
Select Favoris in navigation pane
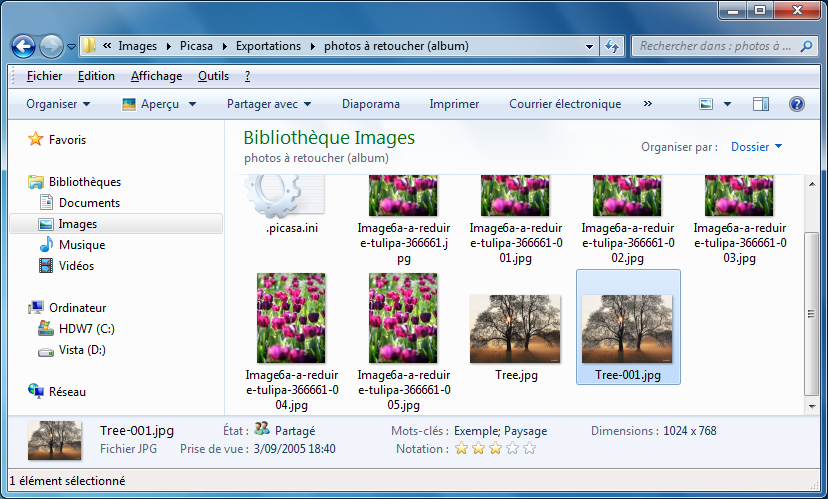(57, 139)
